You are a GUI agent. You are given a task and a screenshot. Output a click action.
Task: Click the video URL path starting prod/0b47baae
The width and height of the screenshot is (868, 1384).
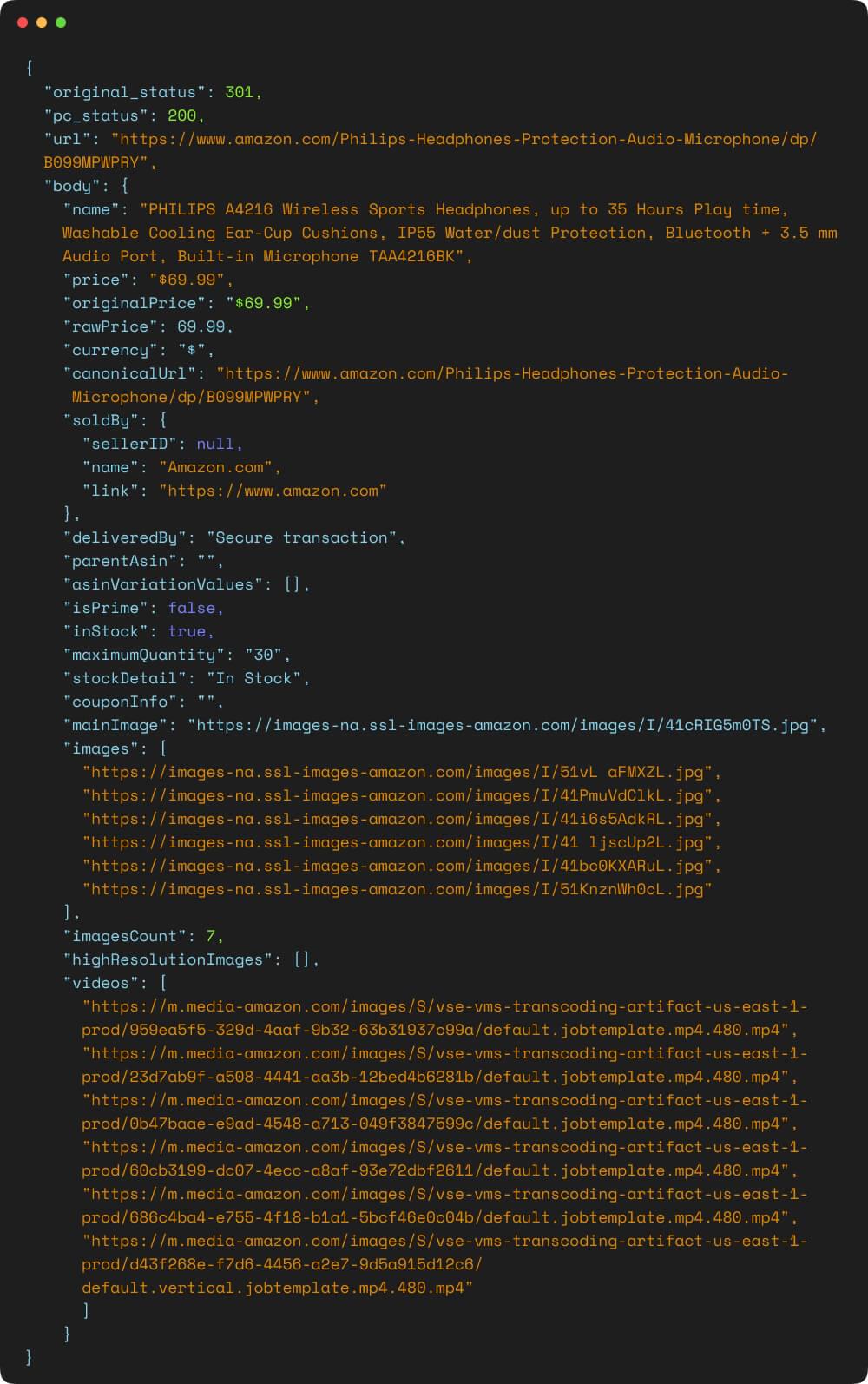point(436,1124)
